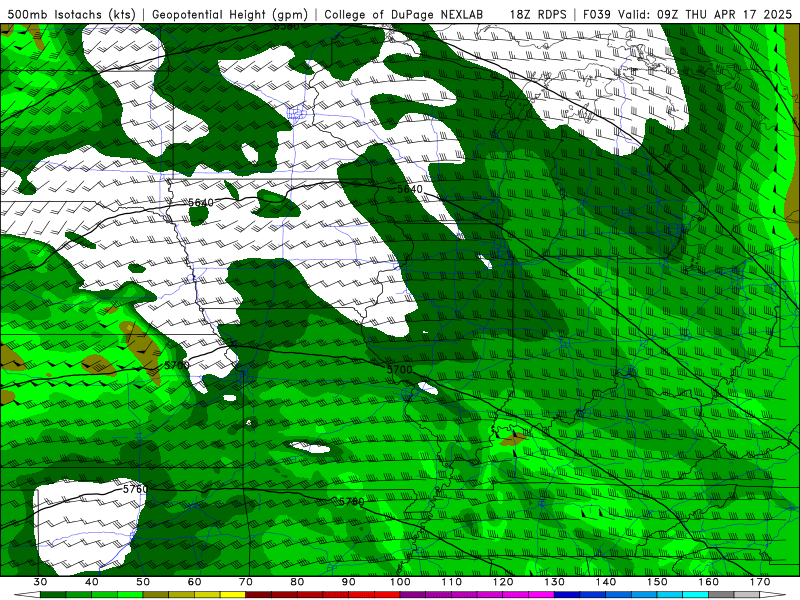Screen dimensions: 800x600
Task: Click the legend value 90
Action: coord(348,582)
